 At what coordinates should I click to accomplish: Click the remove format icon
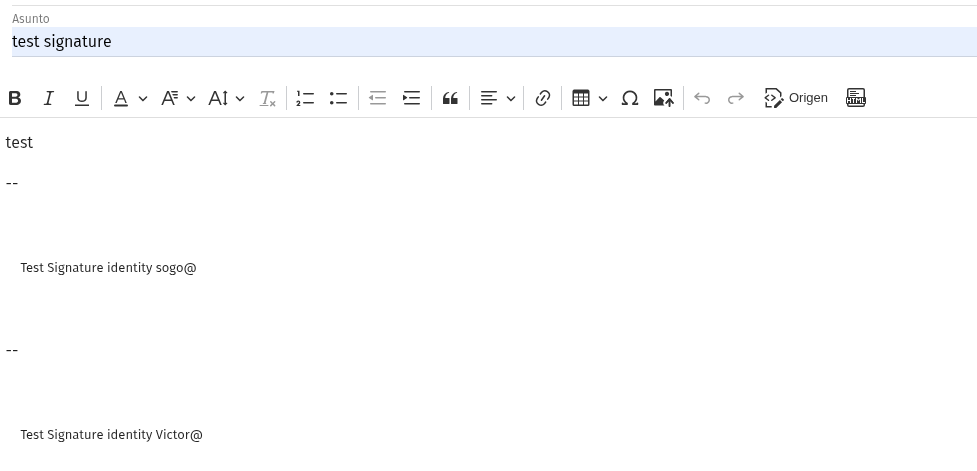(x=267, y=98)
